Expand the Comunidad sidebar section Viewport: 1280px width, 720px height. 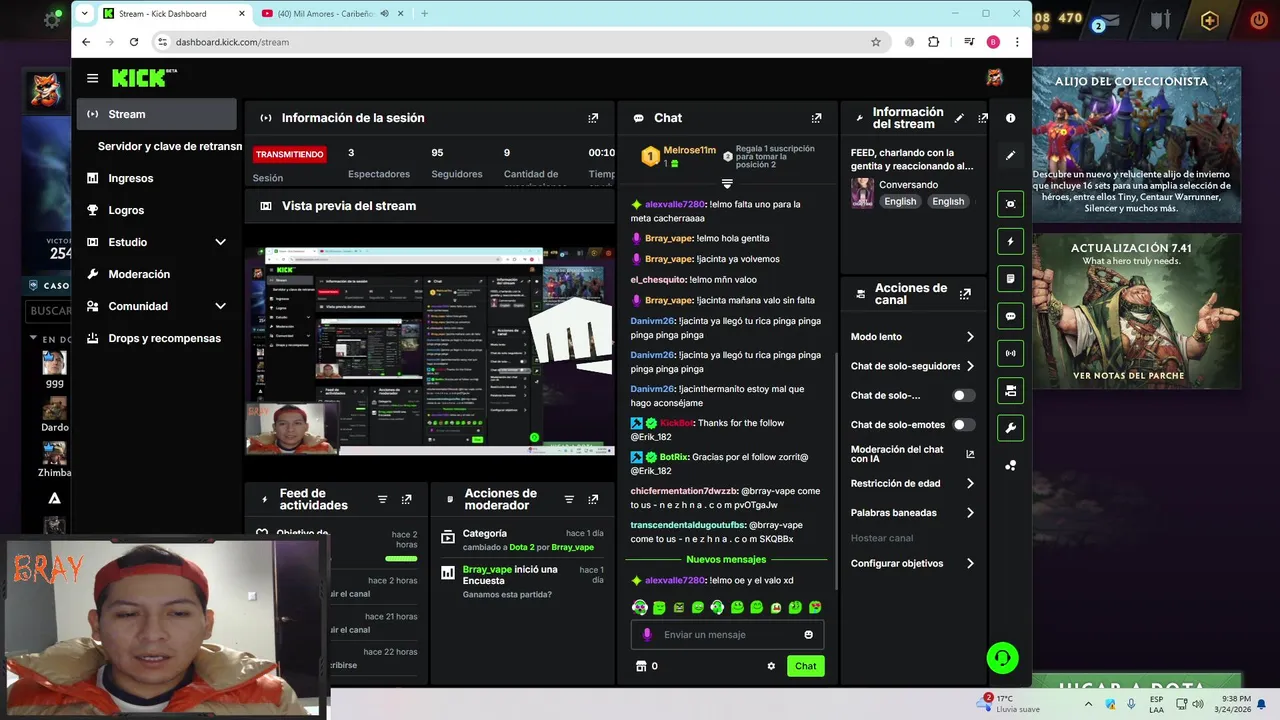pos(220,306)
